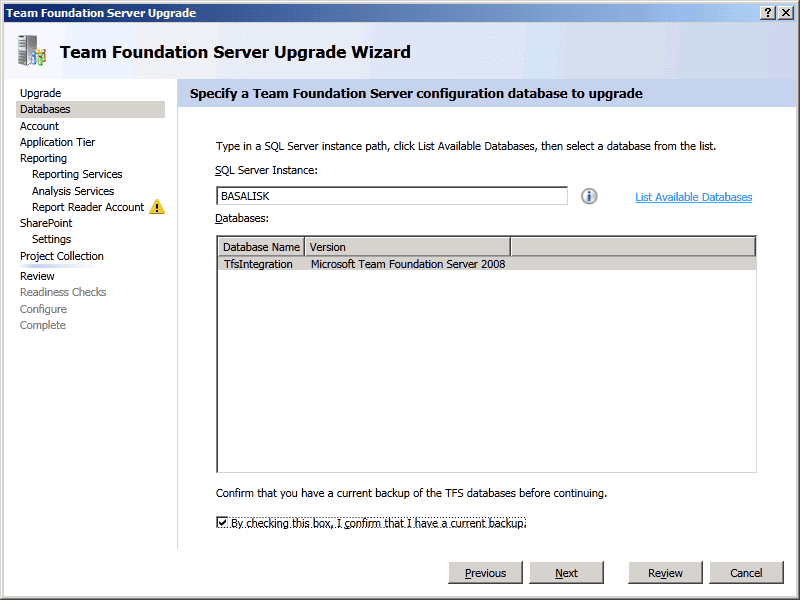Click the title bar help question mark button
The image size is (800, 600).
click(768, 12)
